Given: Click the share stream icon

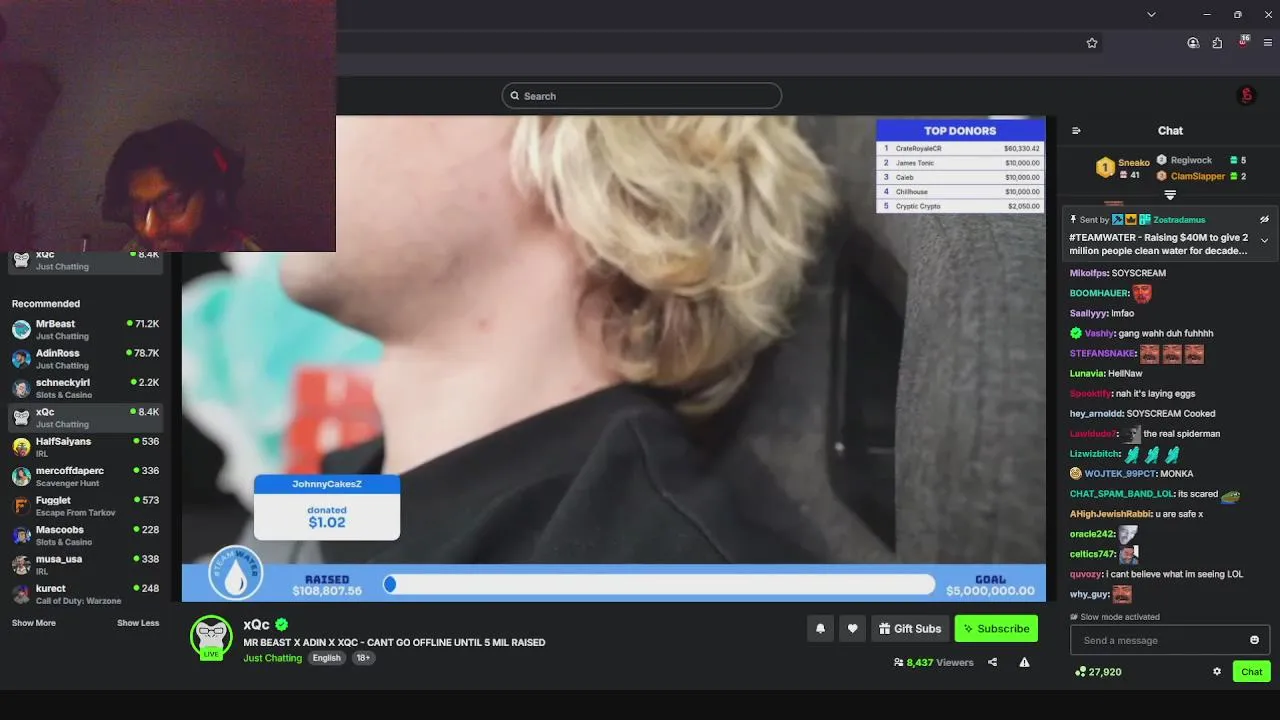Looking at the screenshot, I should click(x=992, y=662).
